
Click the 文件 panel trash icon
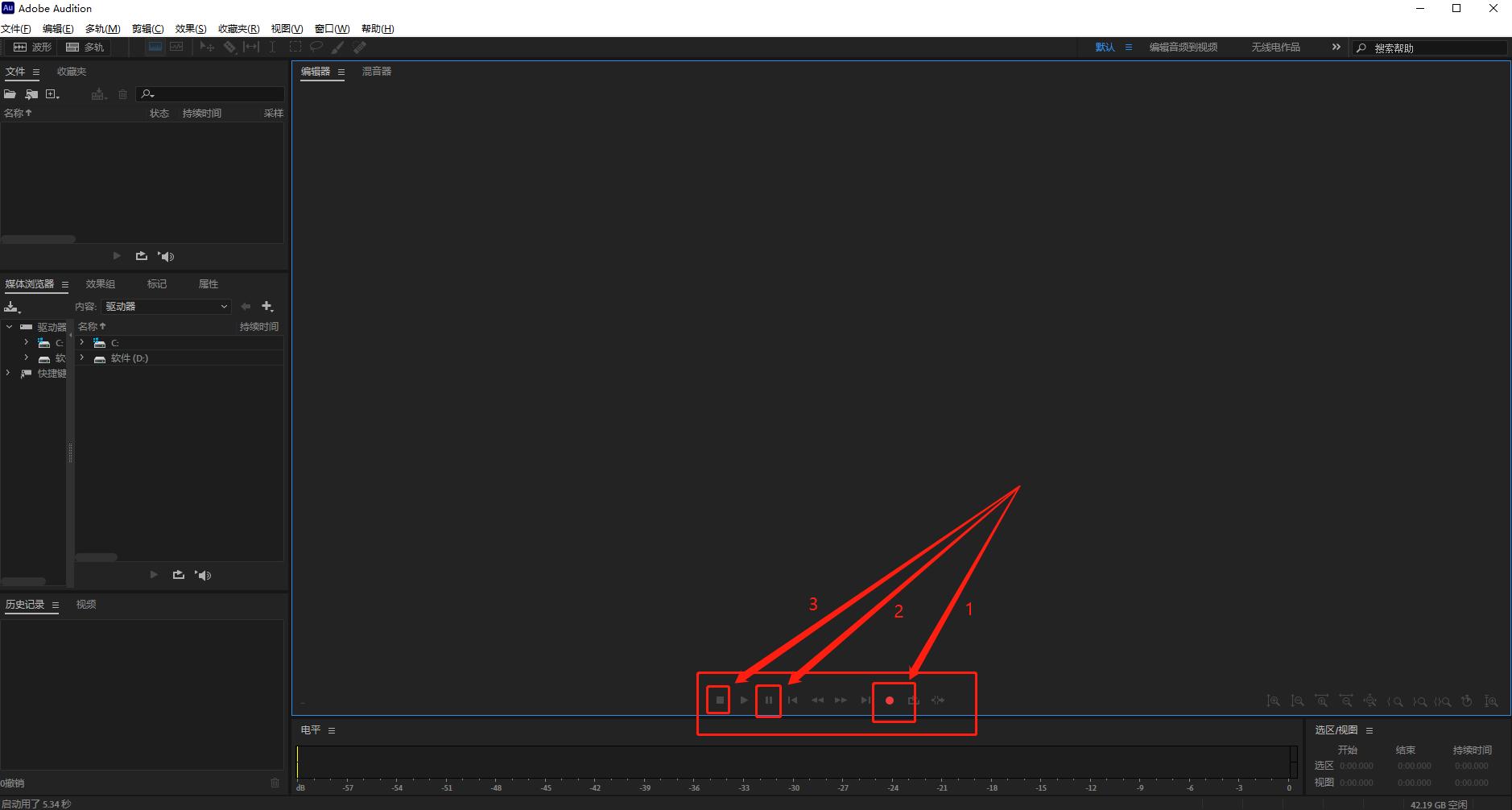tap(122, 94)
